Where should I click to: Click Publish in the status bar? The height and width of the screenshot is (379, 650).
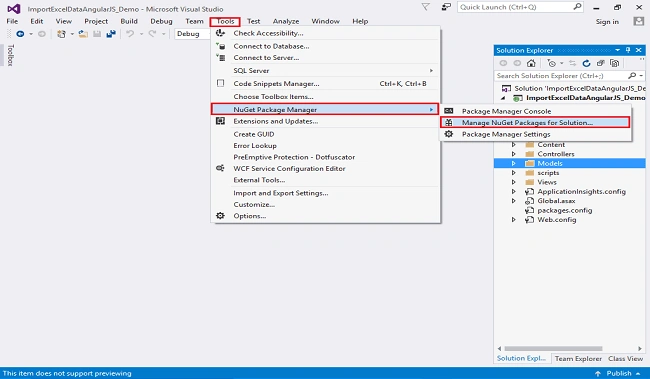coord(618,373)
